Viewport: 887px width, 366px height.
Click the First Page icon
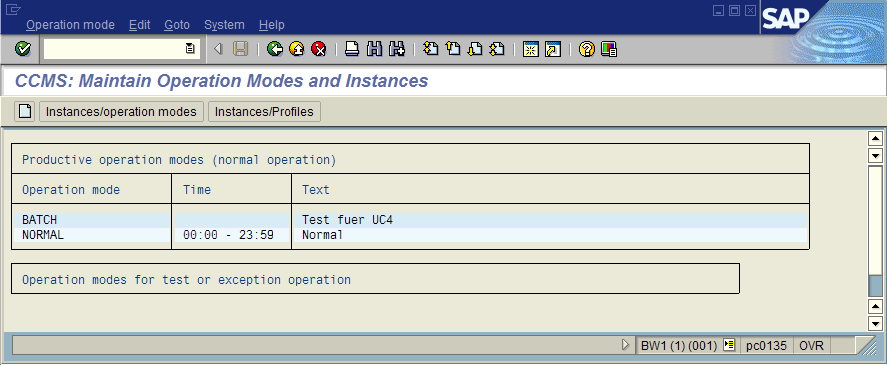coord(430,49)
